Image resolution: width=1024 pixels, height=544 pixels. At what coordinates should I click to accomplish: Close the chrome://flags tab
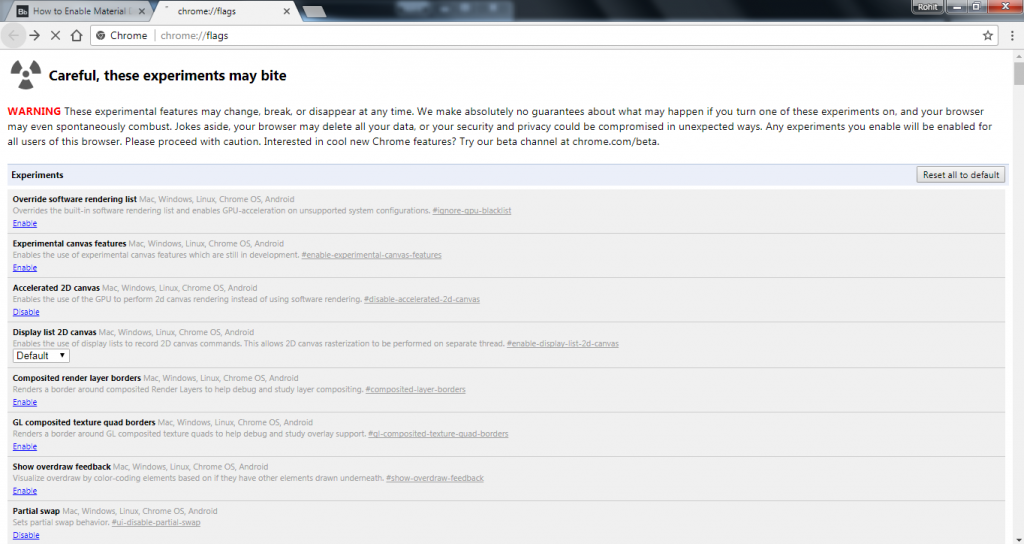pos(286,11)
